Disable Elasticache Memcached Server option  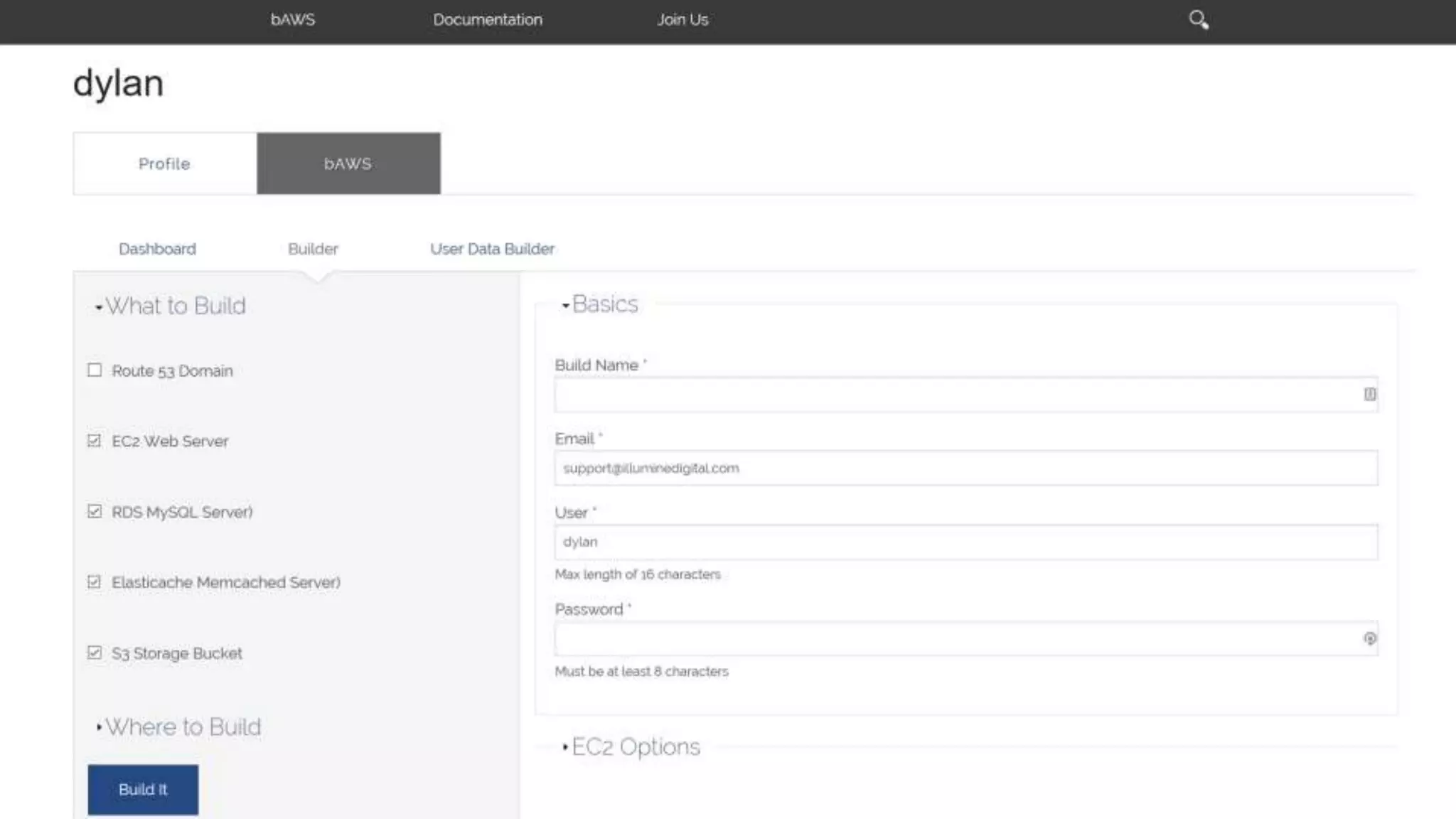pos(95,582)
